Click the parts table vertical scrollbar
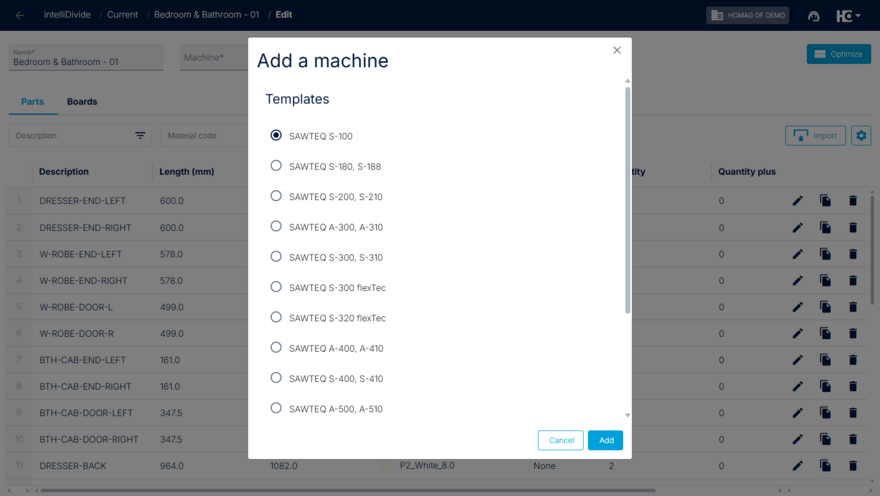 (872, 250)
